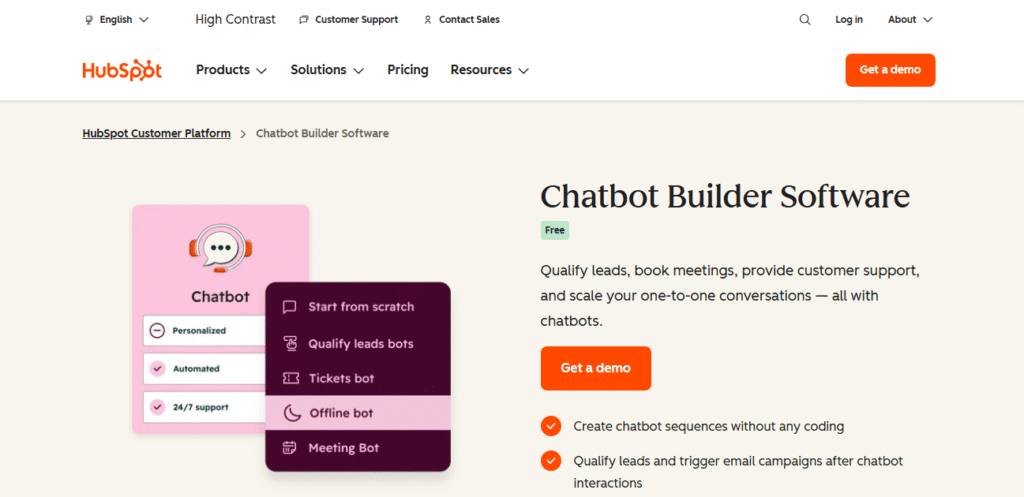
Task: Click the orange check beside 'Qualify leads and trigger'
Action: click(551, 461)
